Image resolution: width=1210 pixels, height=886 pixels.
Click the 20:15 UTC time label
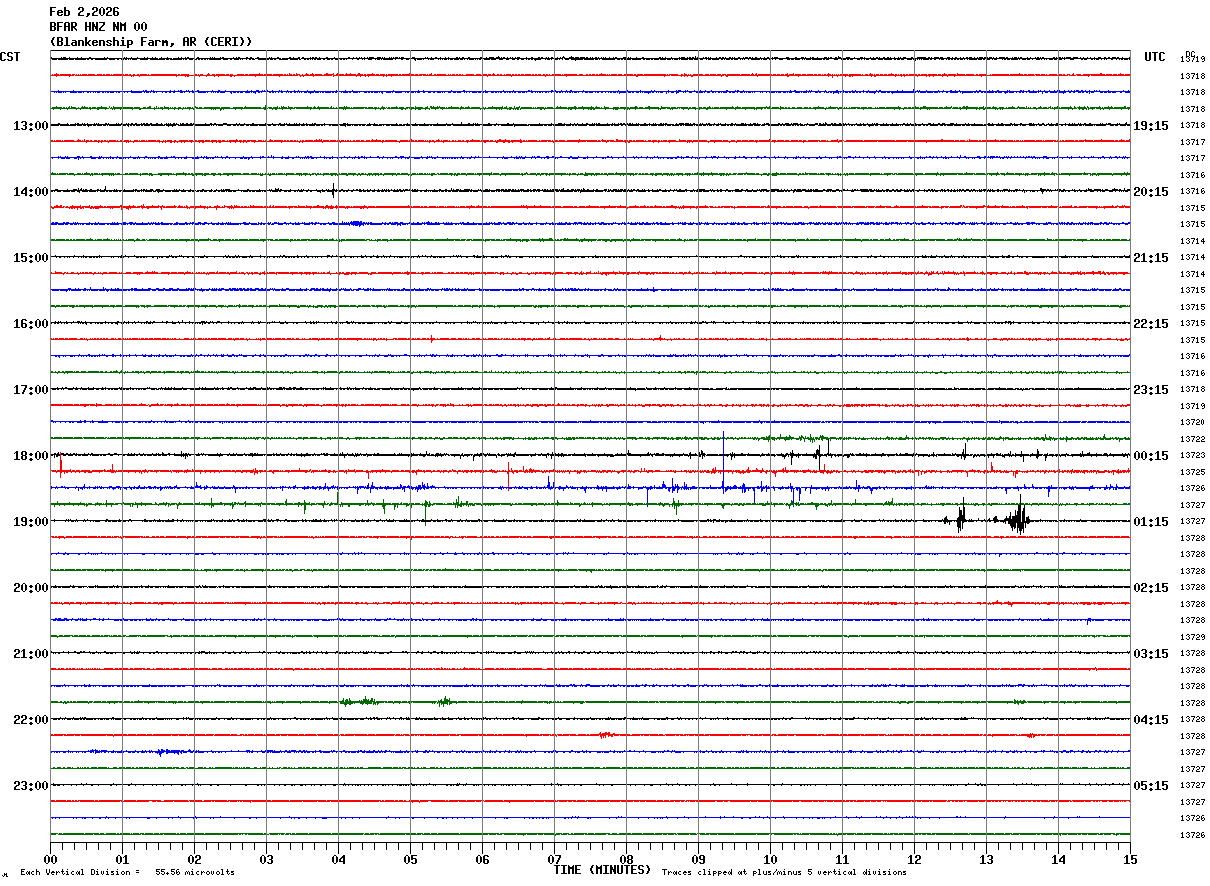coord(1151,192)
